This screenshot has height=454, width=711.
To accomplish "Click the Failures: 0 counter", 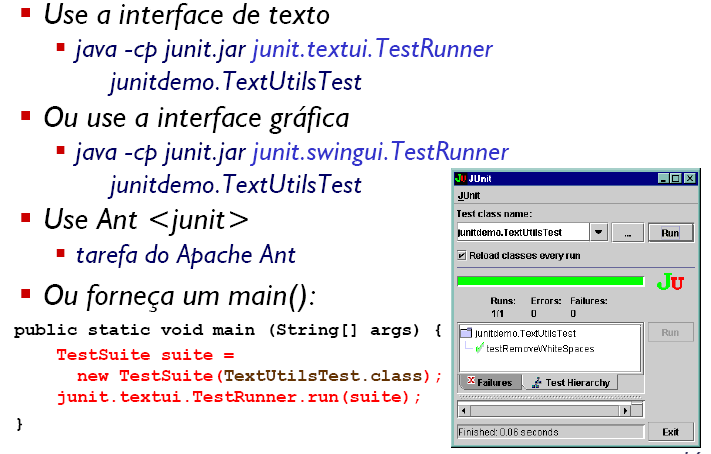I will pyautogui.click(x=589, y=307).
